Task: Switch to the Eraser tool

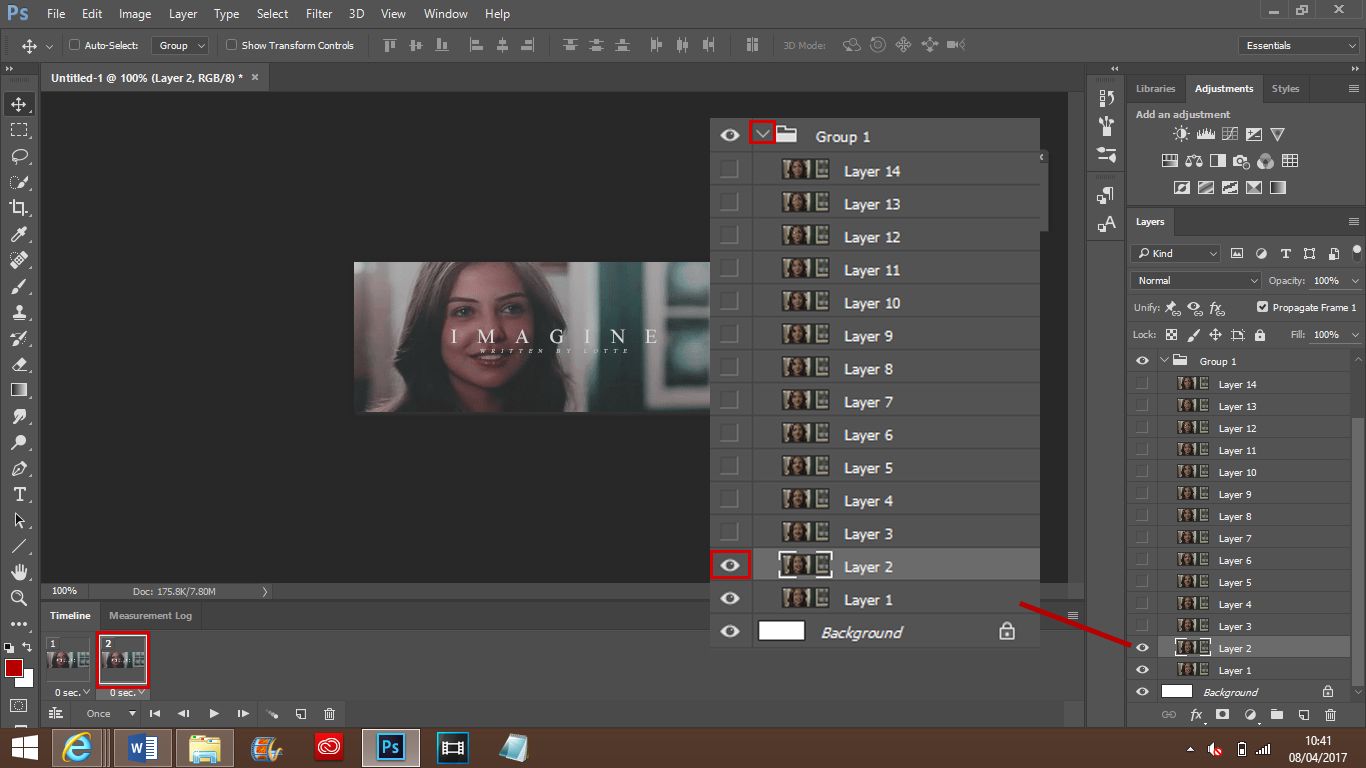Action: click(x=19, y=364)
